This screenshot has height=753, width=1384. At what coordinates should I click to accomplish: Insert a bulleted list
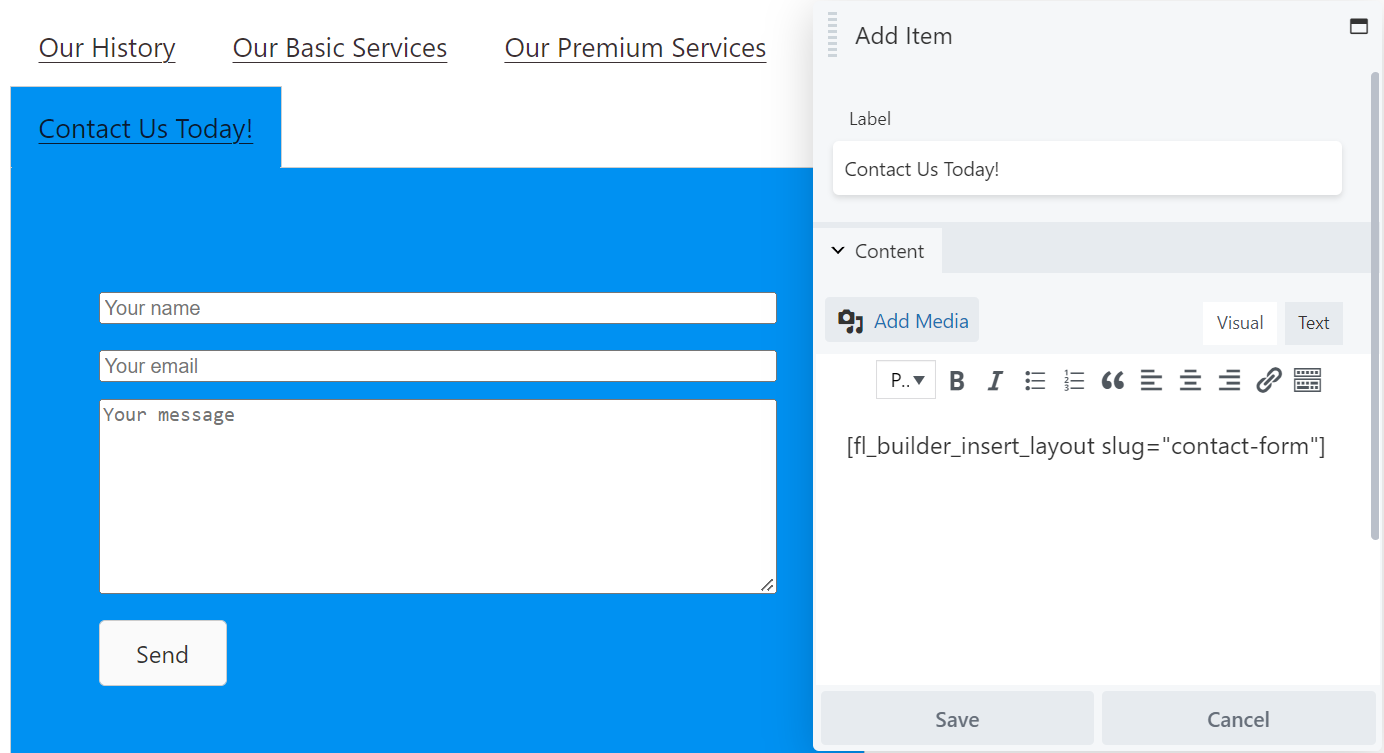tap(1034, 380)
